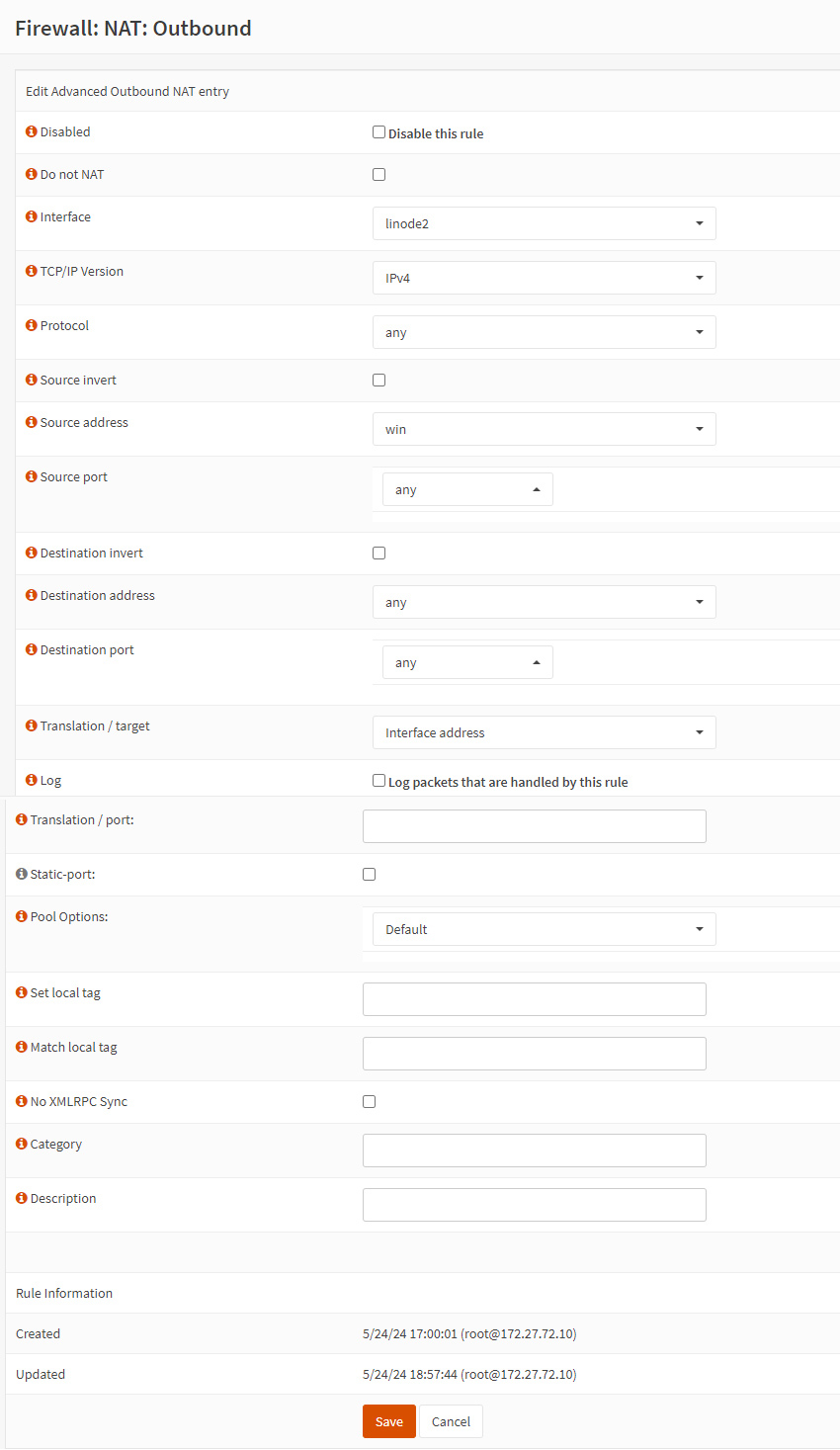Show help for Match local tag
The image size is (840, 1450).
(22, 1047)
